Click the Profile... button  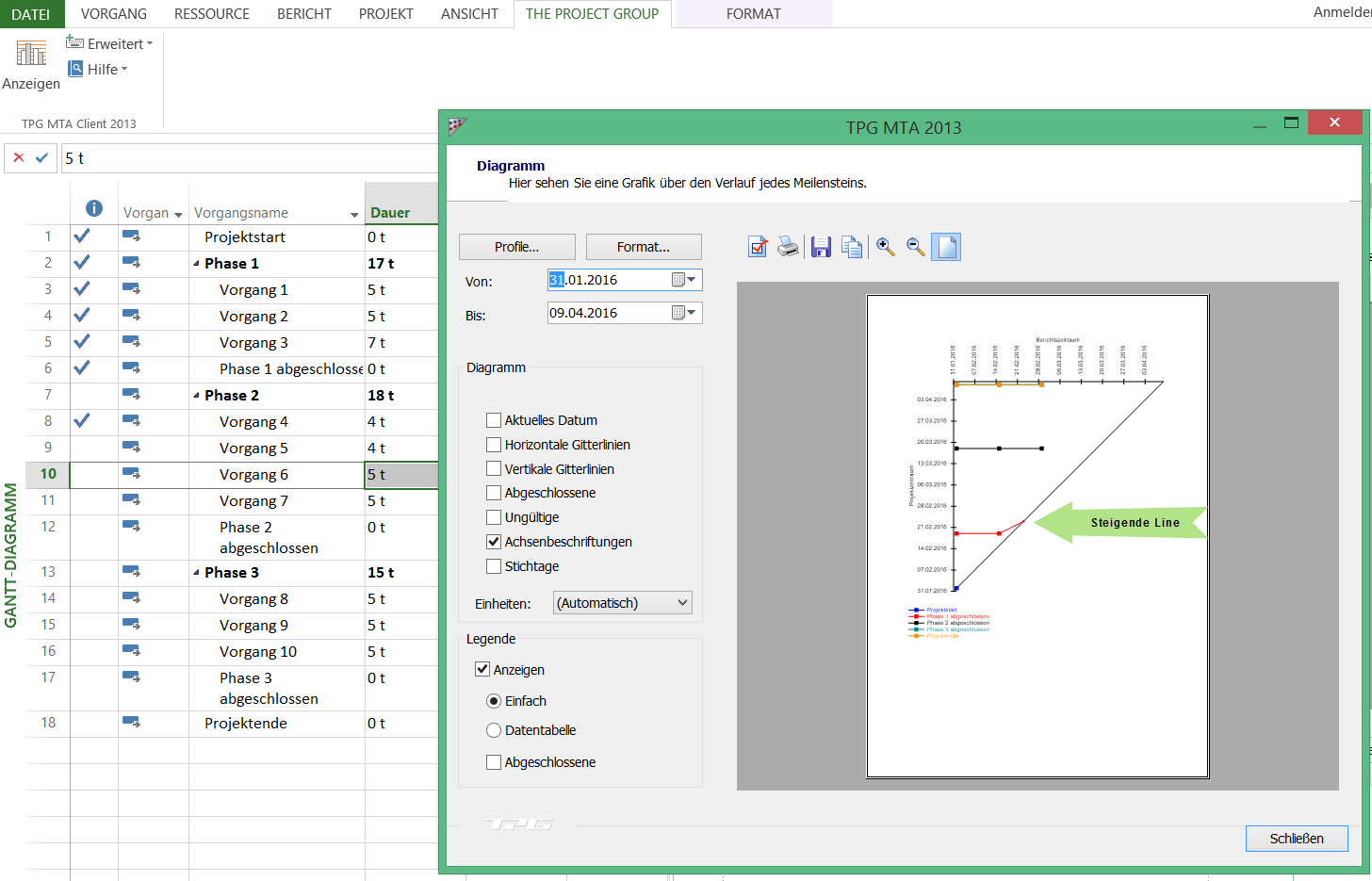tap(516, 247)
